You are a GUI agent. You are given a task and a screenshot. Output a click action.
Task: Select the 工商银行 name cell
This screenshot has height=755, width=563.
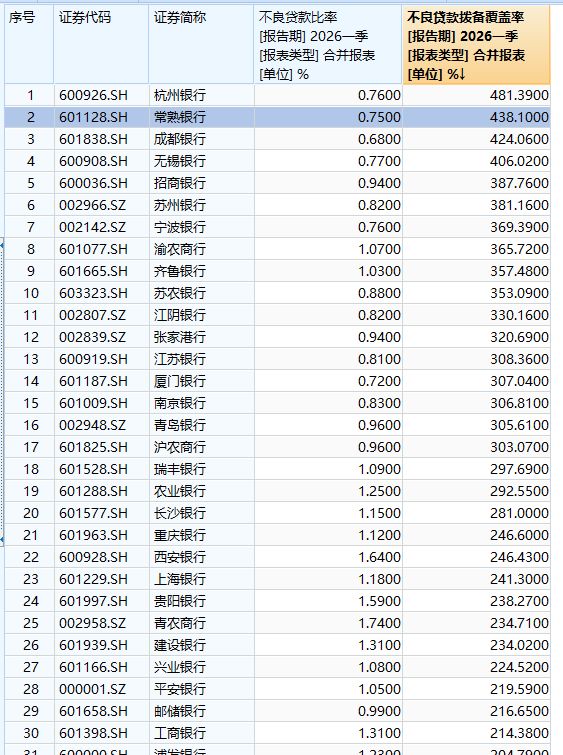click(x=180, y=733)
